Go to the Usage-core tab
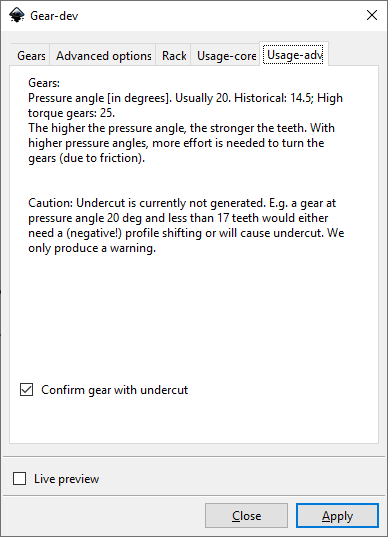The width and height of the screenshot is (388, 537). [x=226, y=55]
